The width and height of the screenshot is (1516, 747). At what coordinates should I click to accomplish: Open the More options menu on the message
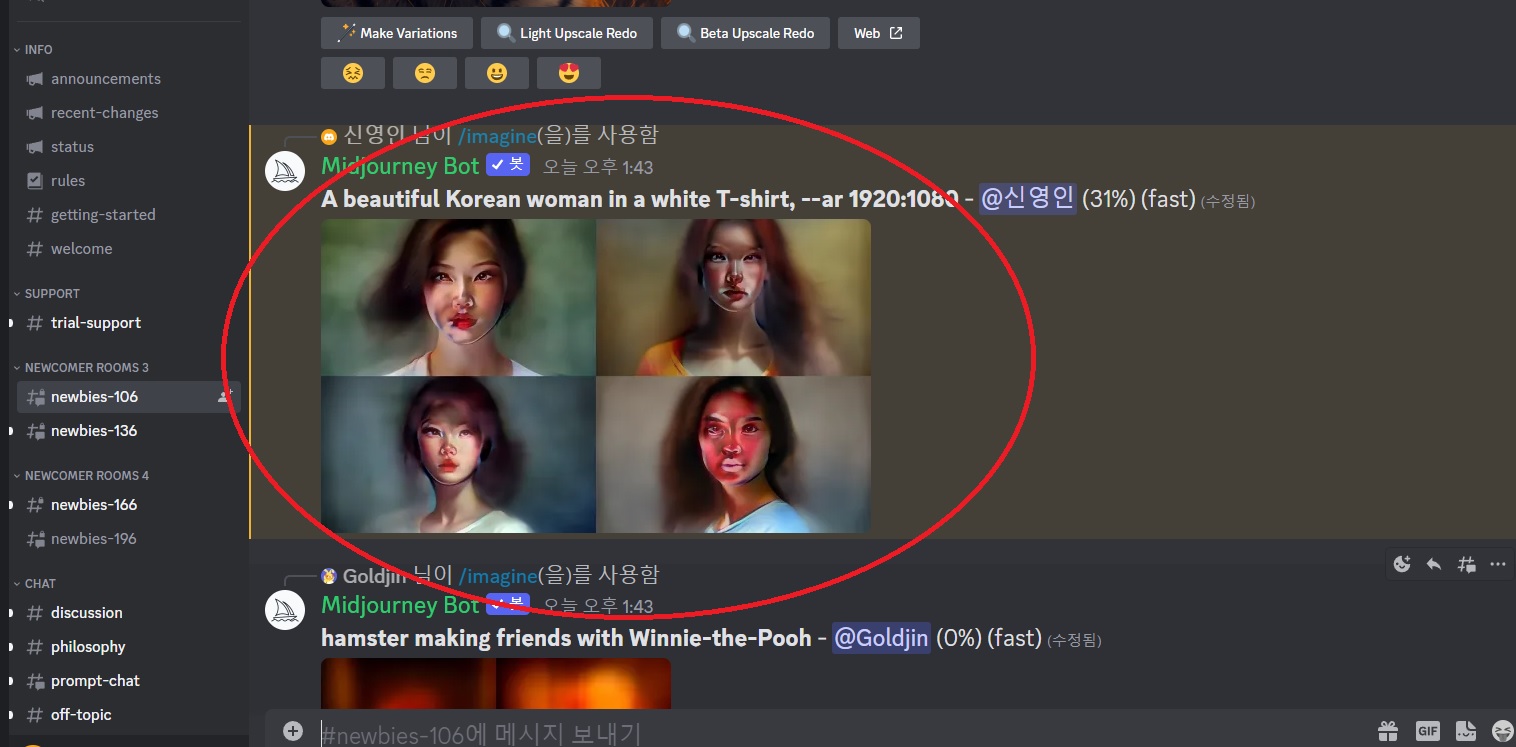(1498, 564)
